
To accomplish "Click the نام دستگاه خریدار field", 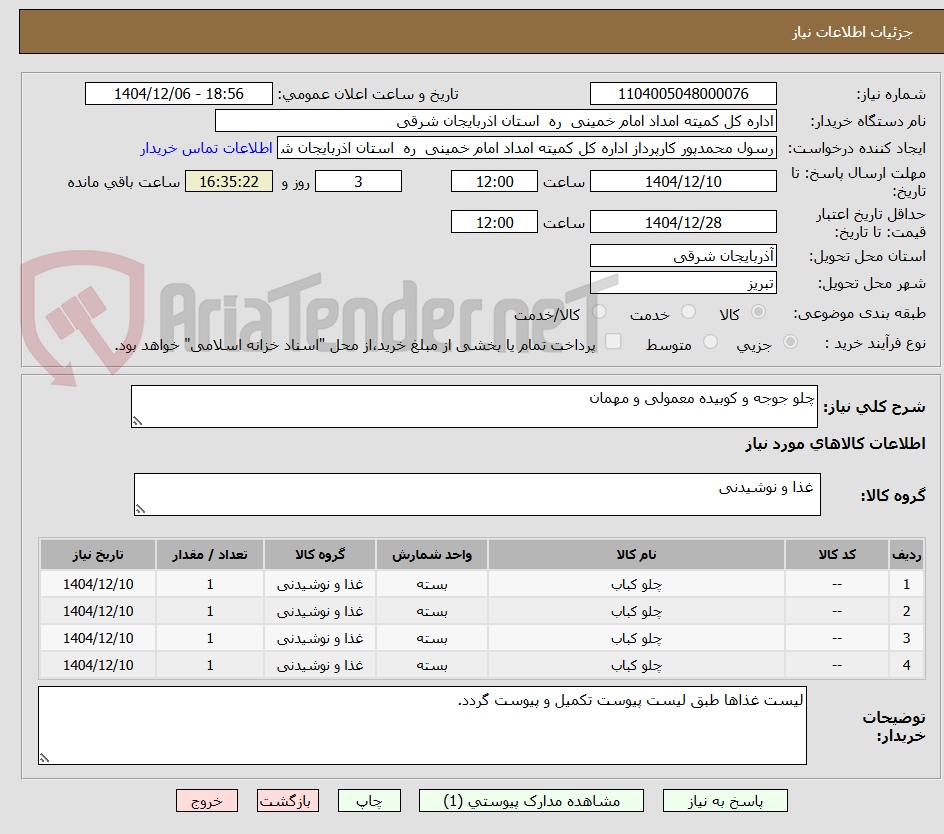I will pos(495,121).
